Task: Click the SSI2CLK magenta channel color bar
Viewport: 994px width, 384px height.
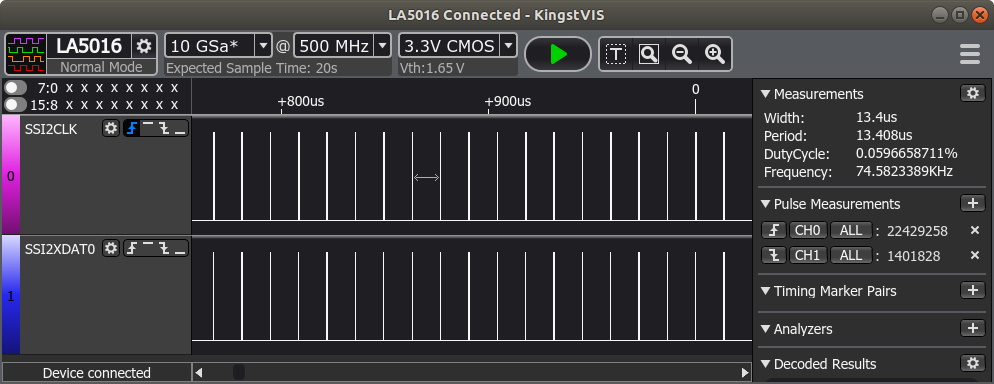Action: 11,176
